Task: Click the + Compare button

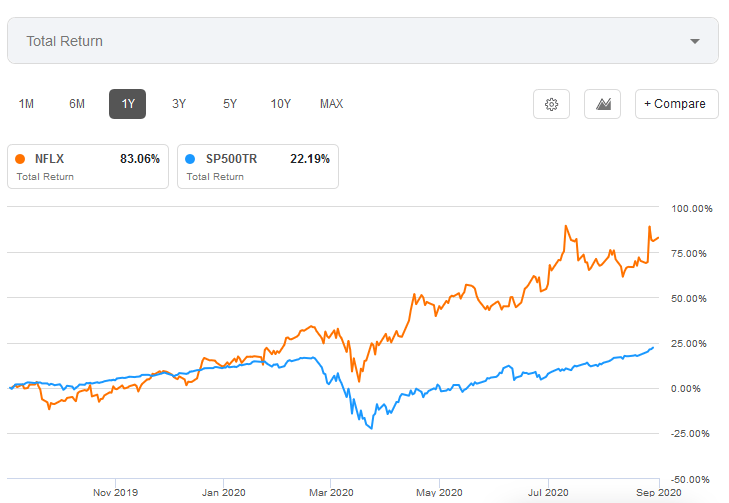Action: [676, 104]
